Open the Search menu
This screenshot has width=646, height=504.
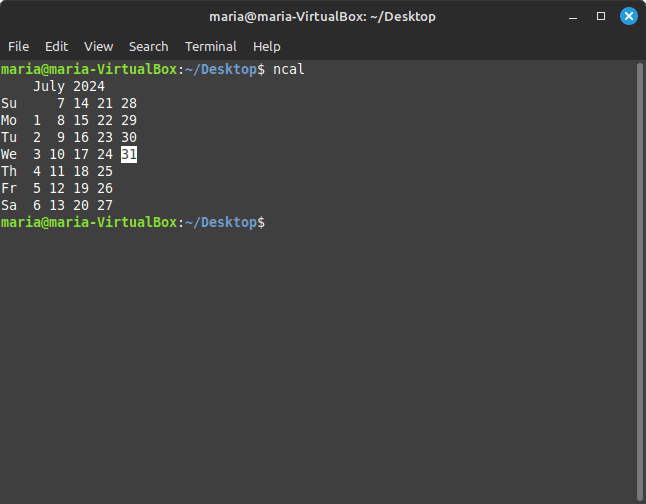click(149, 47)
